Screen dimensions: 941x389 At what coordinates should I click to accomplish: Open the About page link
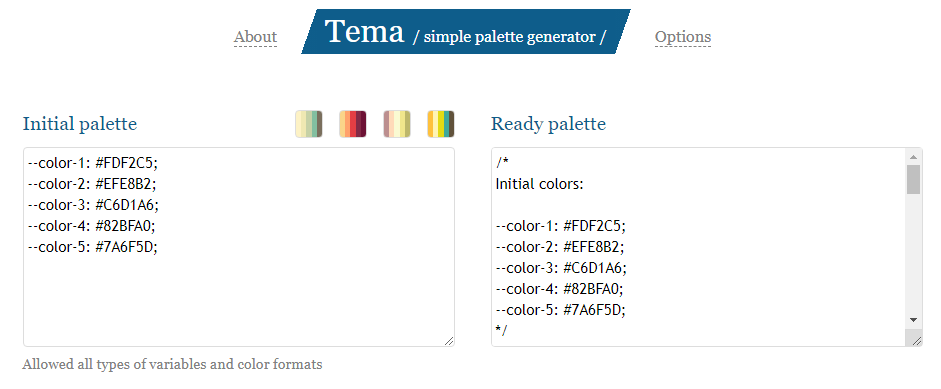tap(256, 37)
